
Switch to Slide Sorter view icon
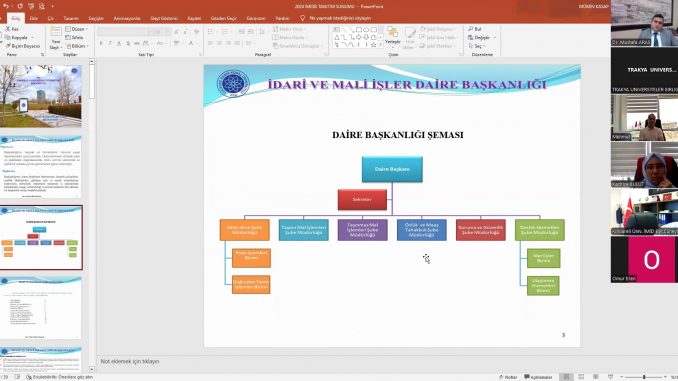pyautogui.click(x=581, y=377)
